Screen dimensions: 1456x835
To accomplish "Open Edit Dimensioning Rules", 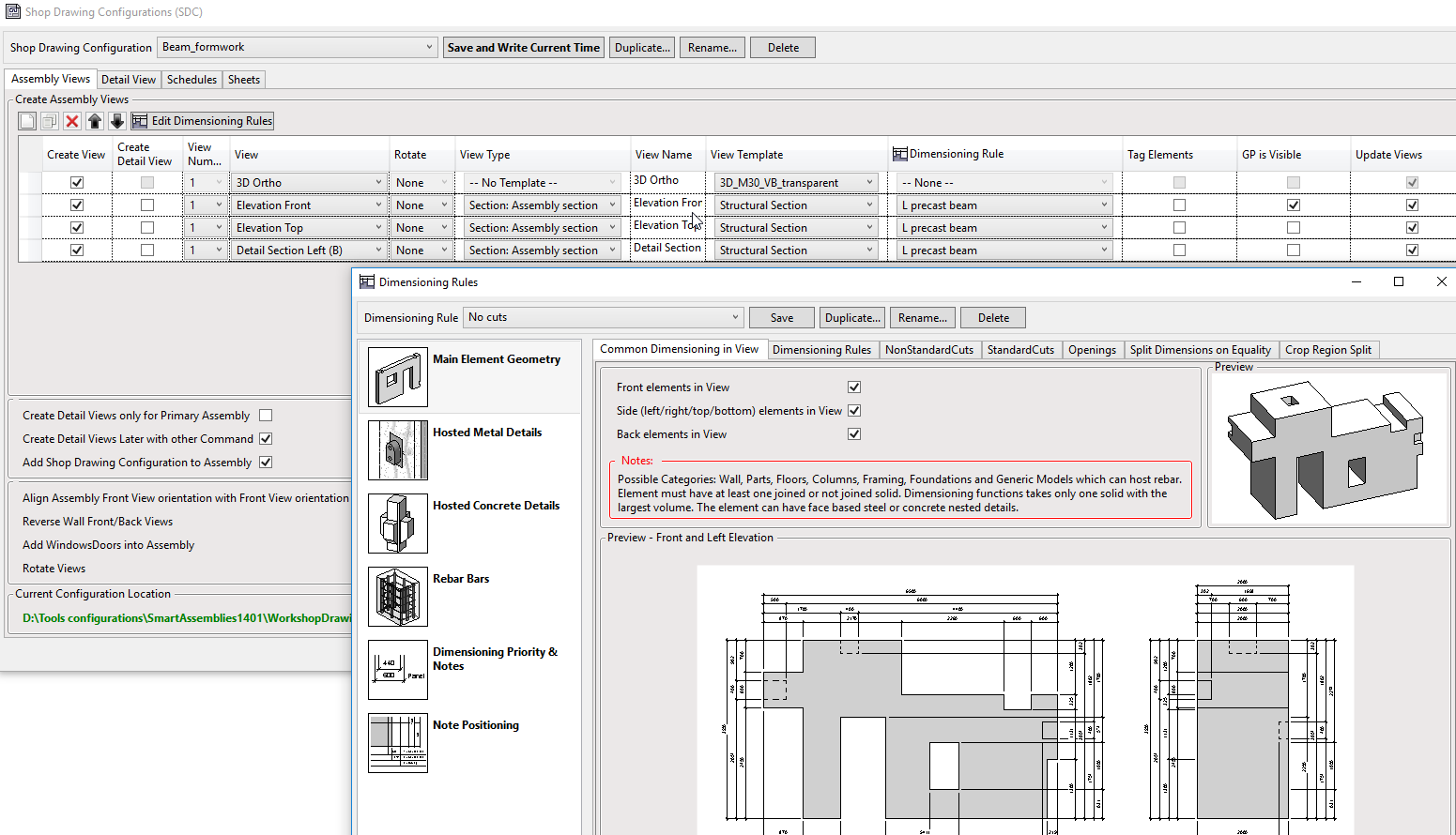I will coord(202,120).
